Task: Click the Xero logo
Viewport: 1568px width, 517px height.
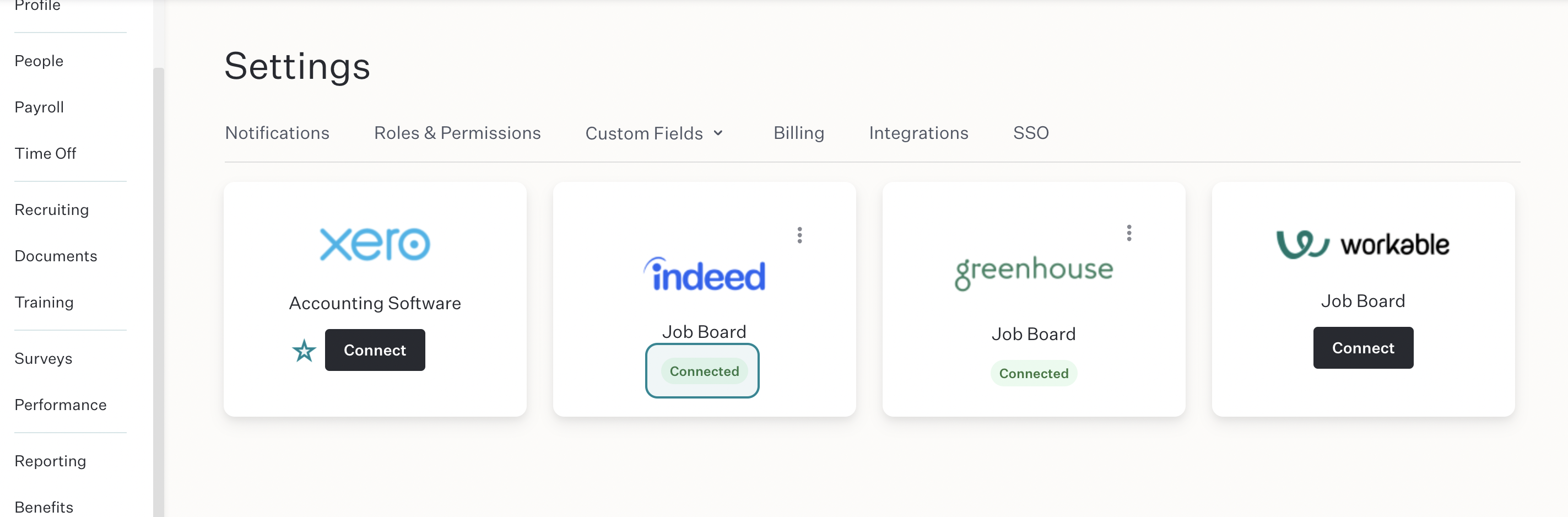Action: point(375,245)
